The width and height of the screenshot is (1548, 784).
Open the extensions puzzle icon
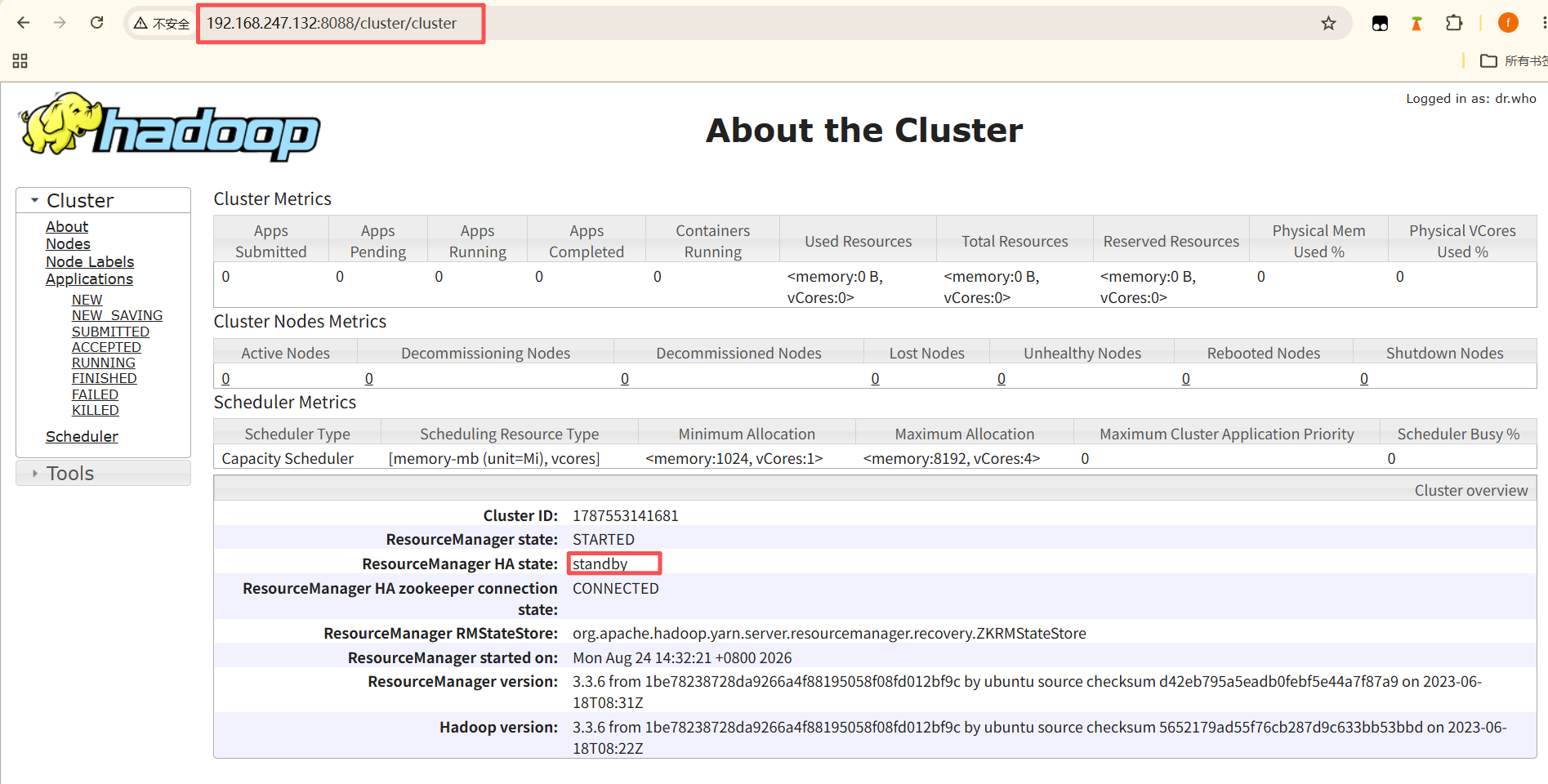coord(1453,23)
